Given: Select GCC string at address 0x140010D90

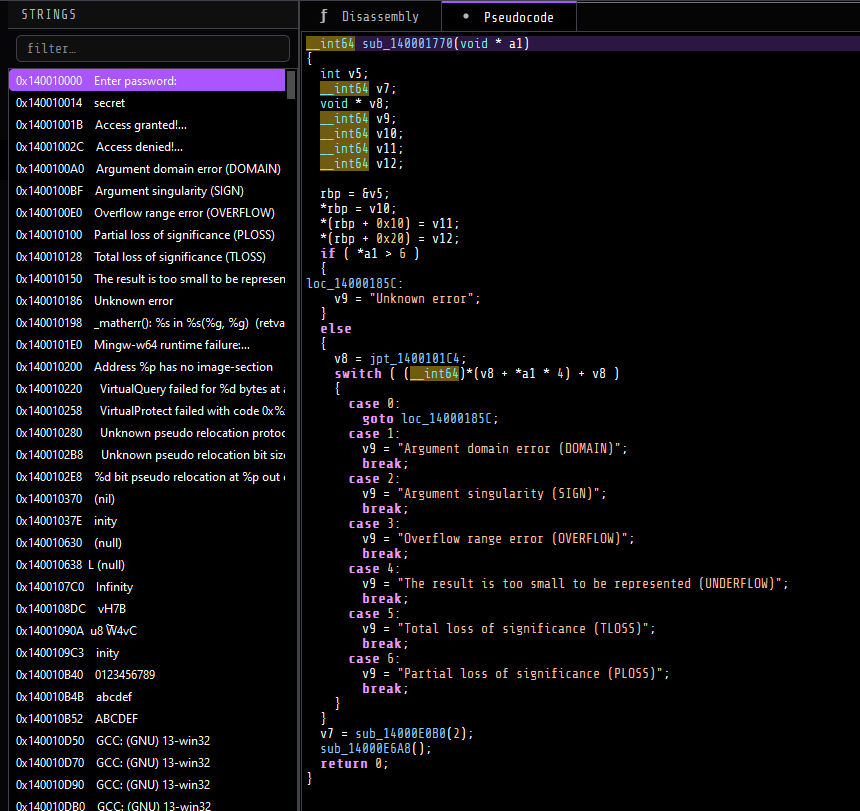Looking at the screenshot, I should (x=147, y=784).
